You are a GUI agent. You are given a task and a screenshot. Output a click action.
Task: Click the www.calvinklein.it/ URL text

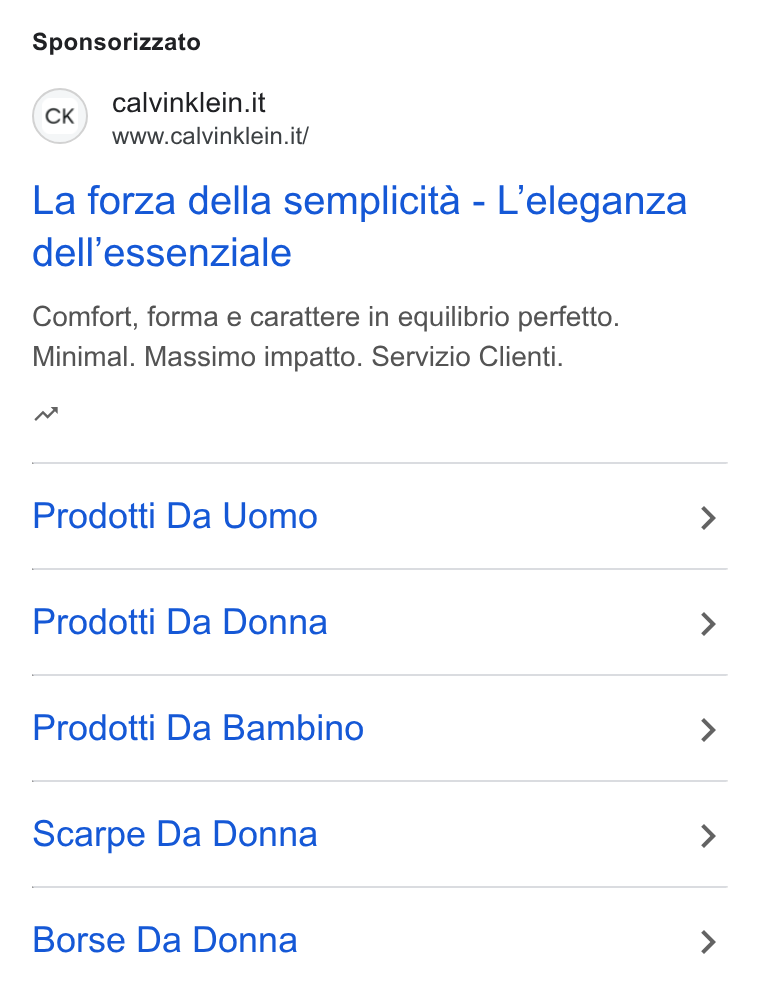(x=210, y=136)
